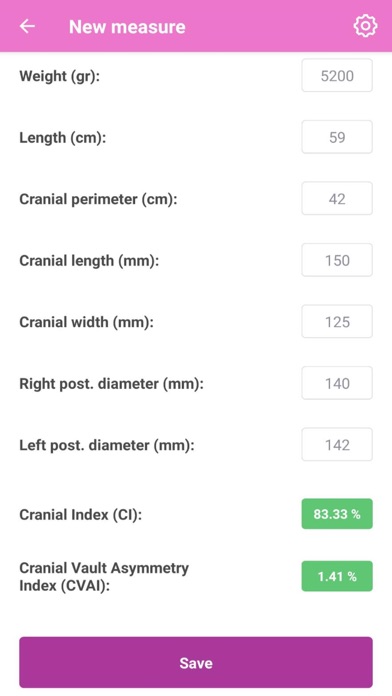The width and height of the screenshot is (392, 696).
Task: Select the Cranial width field showing 125
Action: pos(337,322)
